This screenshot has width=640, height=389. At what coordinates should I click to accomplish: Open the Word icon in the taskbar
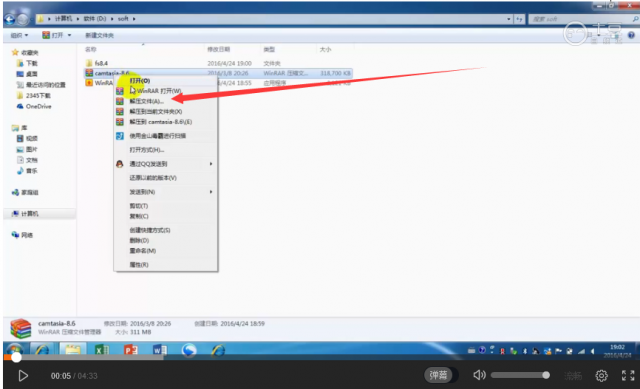[160, 350]
